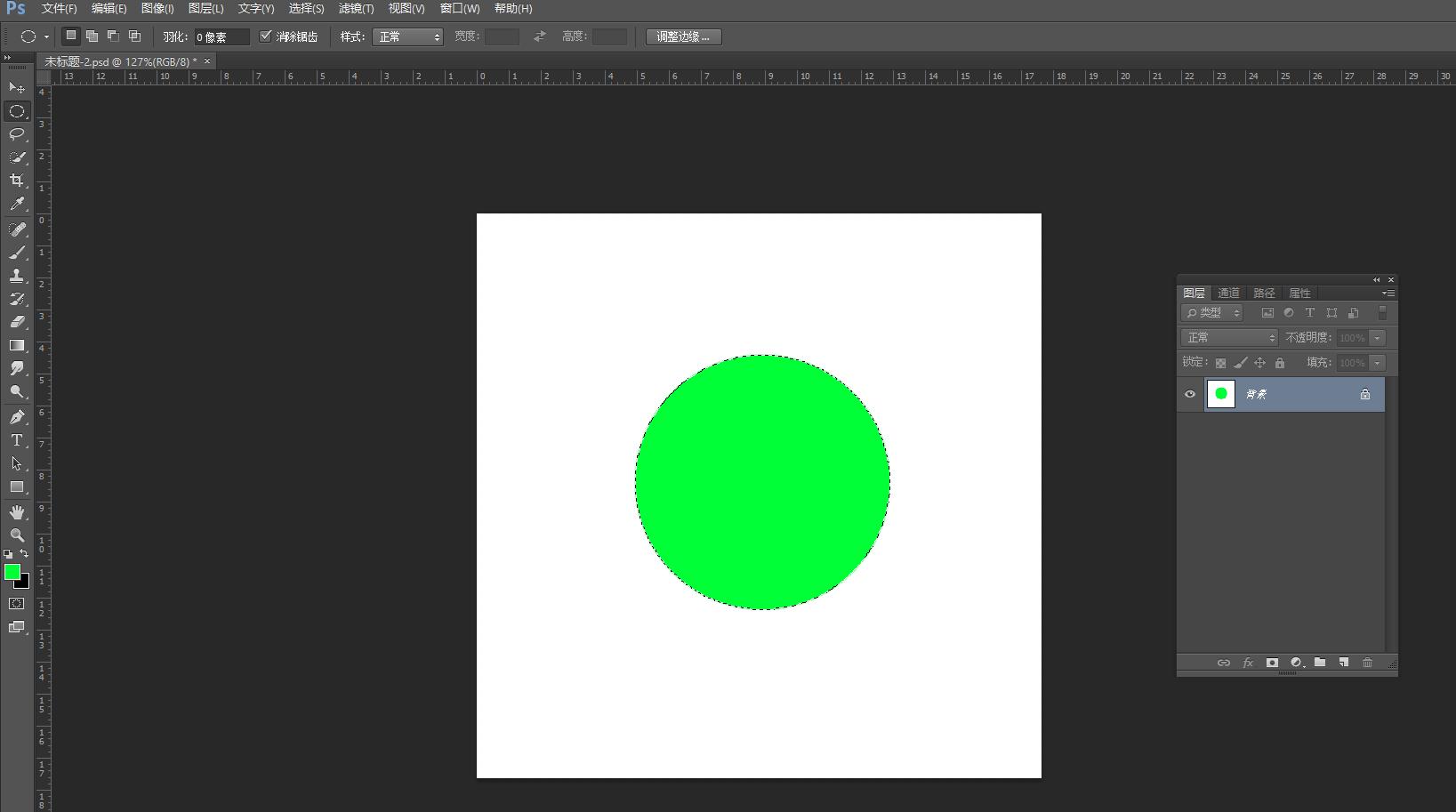The image size is (1456, 812).
Task: Open the tool preset picker arrow
Action: tap(46, 37)
